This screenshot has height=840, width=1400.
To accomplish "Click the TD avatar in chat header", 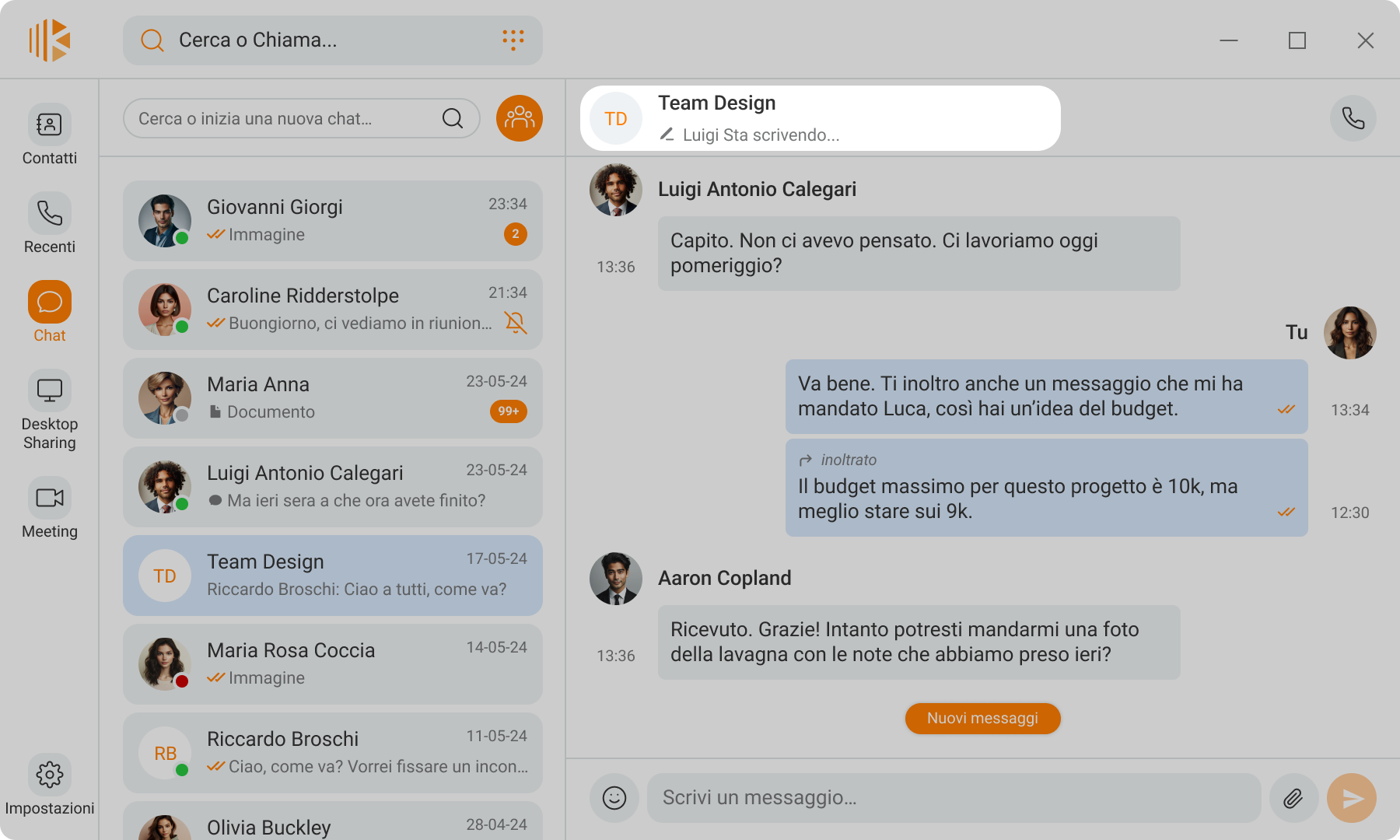I will 616,119.
